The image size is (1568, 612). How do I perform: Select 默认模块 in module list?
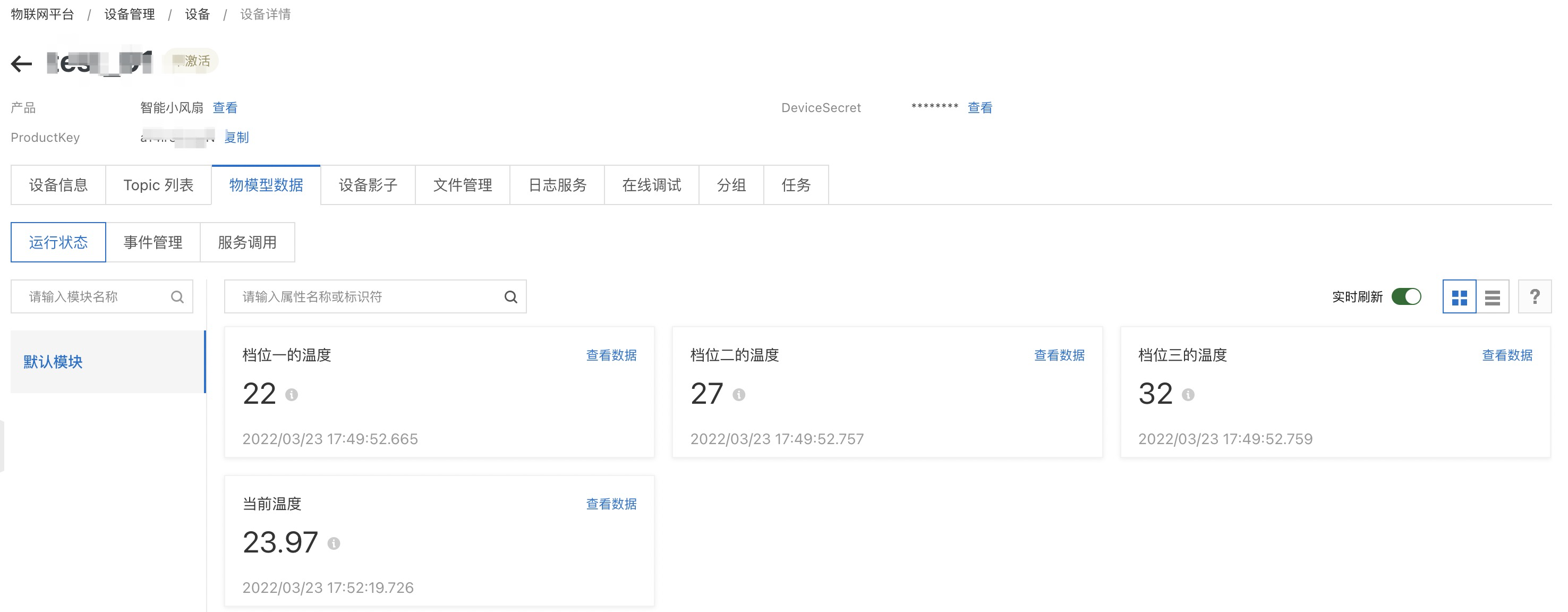[x=108, y=362]
